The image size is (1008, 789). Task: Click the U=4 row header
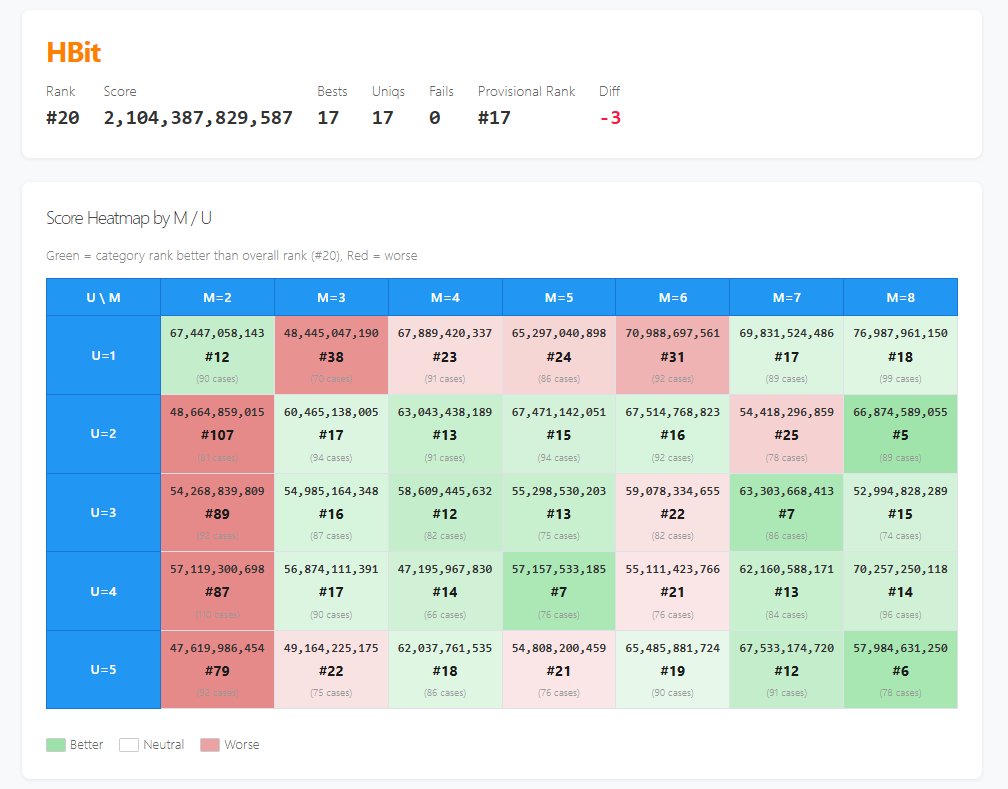pyautogui.click(x=104, y=591)
